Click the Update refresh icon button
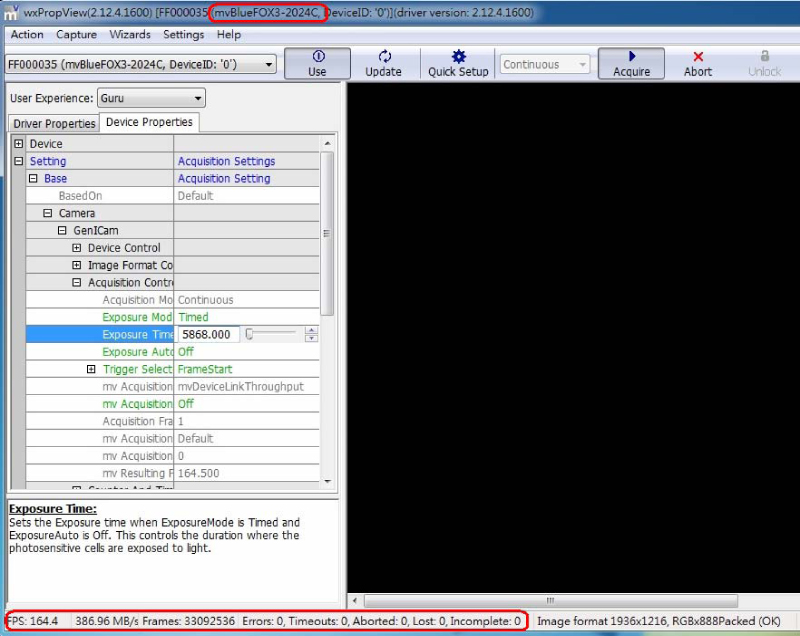This screenshot has height=636, width=800. [384, 64]
